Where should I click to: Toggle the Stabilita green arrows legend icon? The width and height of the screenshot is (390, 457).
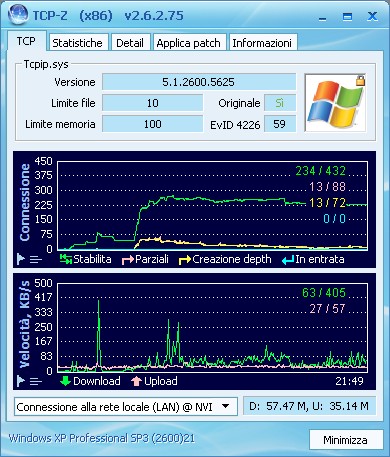tap(66, 259)
